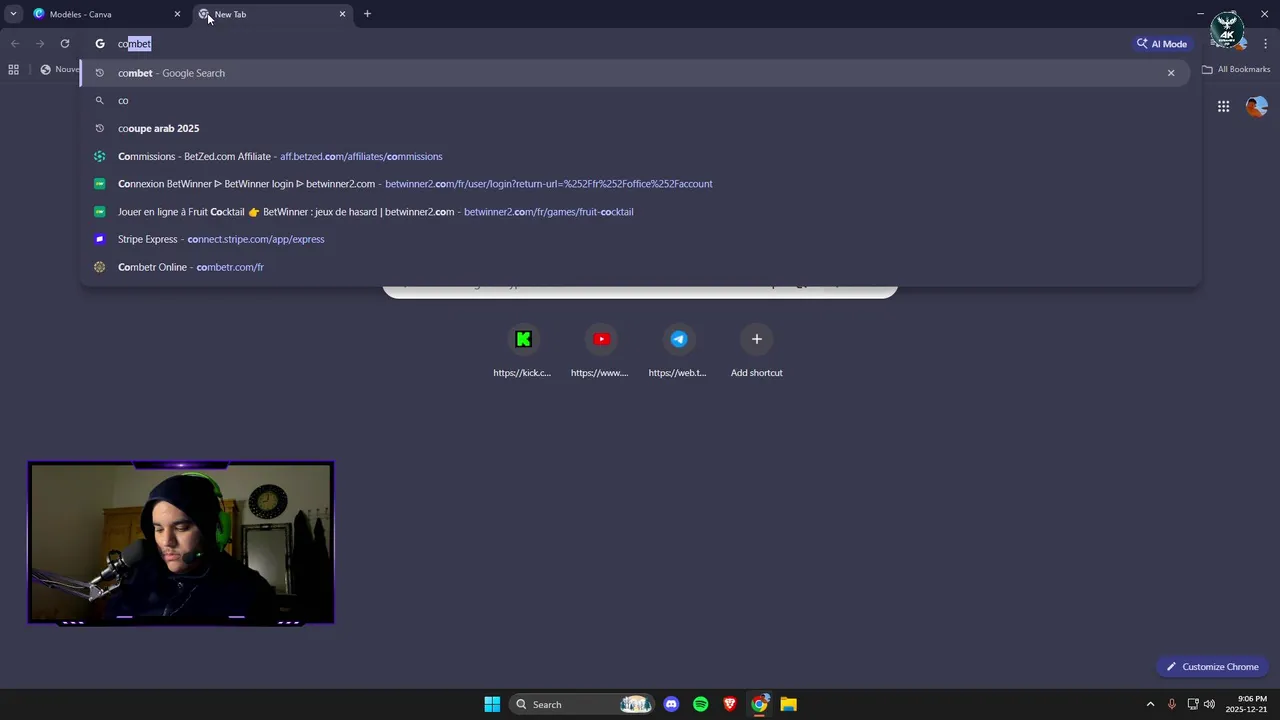The width and height of the screenshot is (1280, 720).
Task: Open Chrome three-dot menu
Action: coord(1266,44)
